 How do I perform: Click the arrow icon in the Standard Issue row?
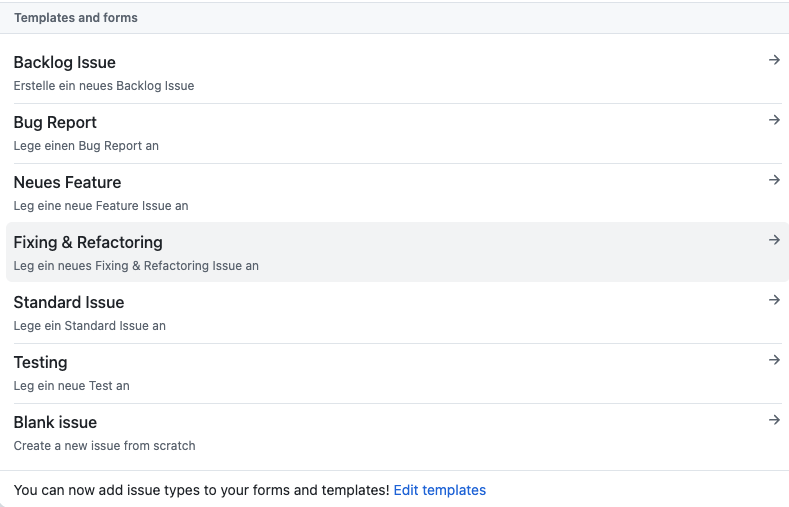[x=774, y=300]
